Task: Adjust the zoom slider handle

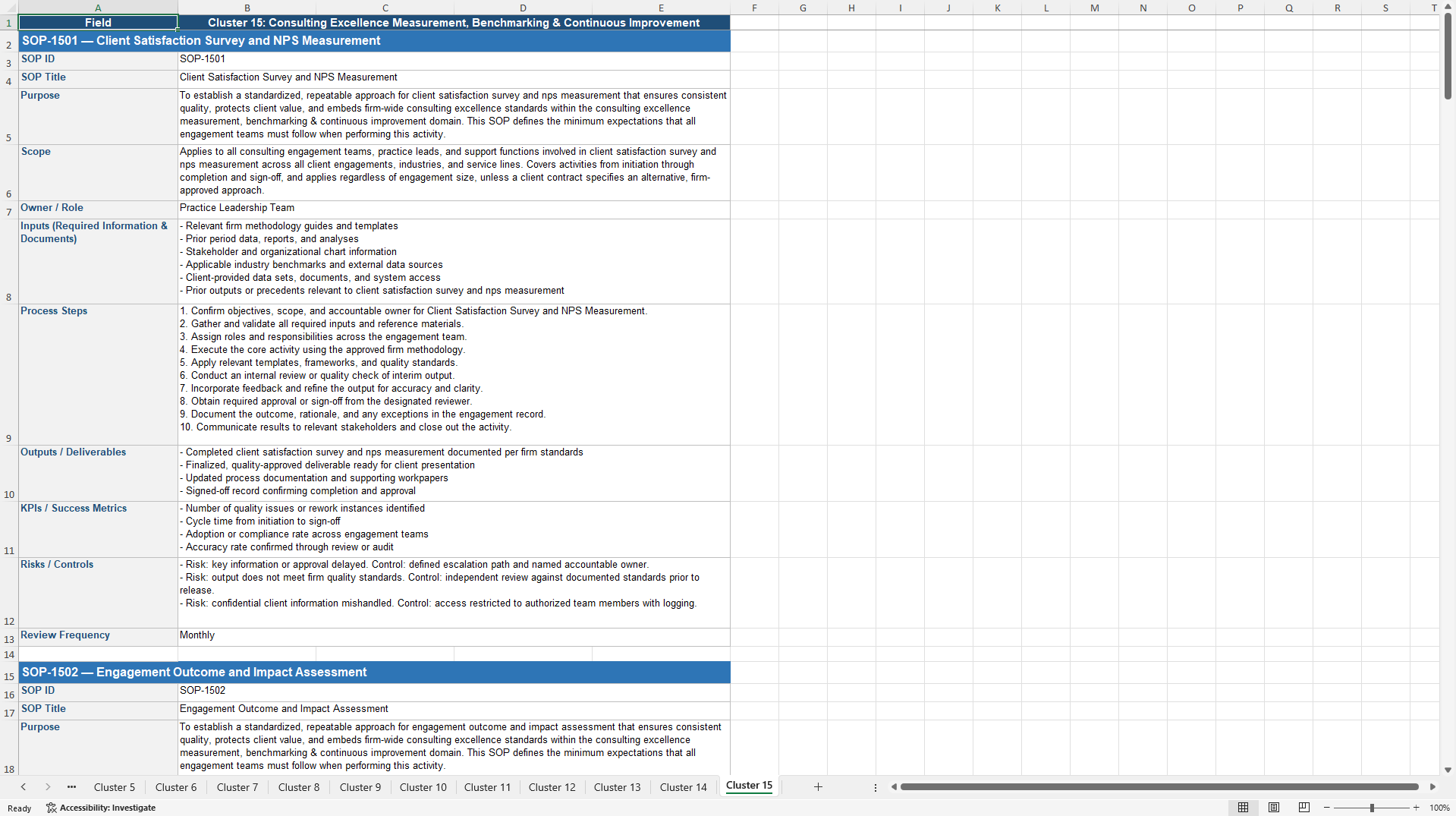Action: 1372,808
